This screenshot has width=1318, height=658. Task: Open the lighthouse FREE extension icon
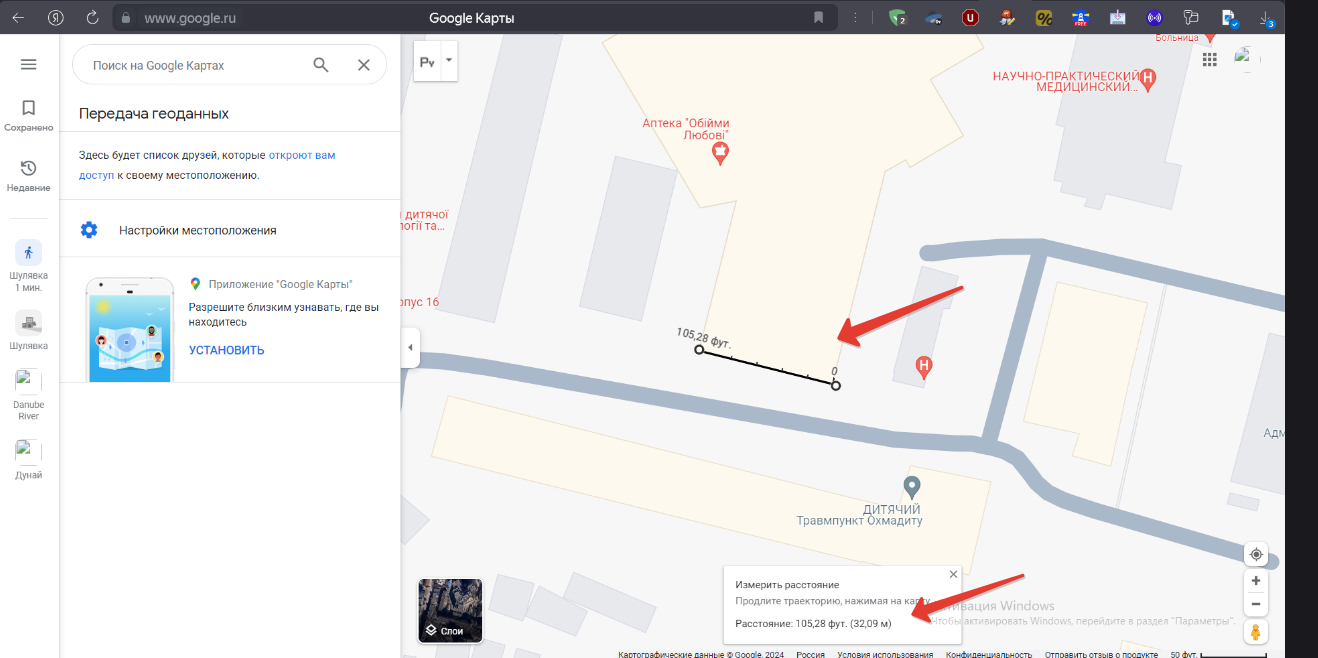1080,18
